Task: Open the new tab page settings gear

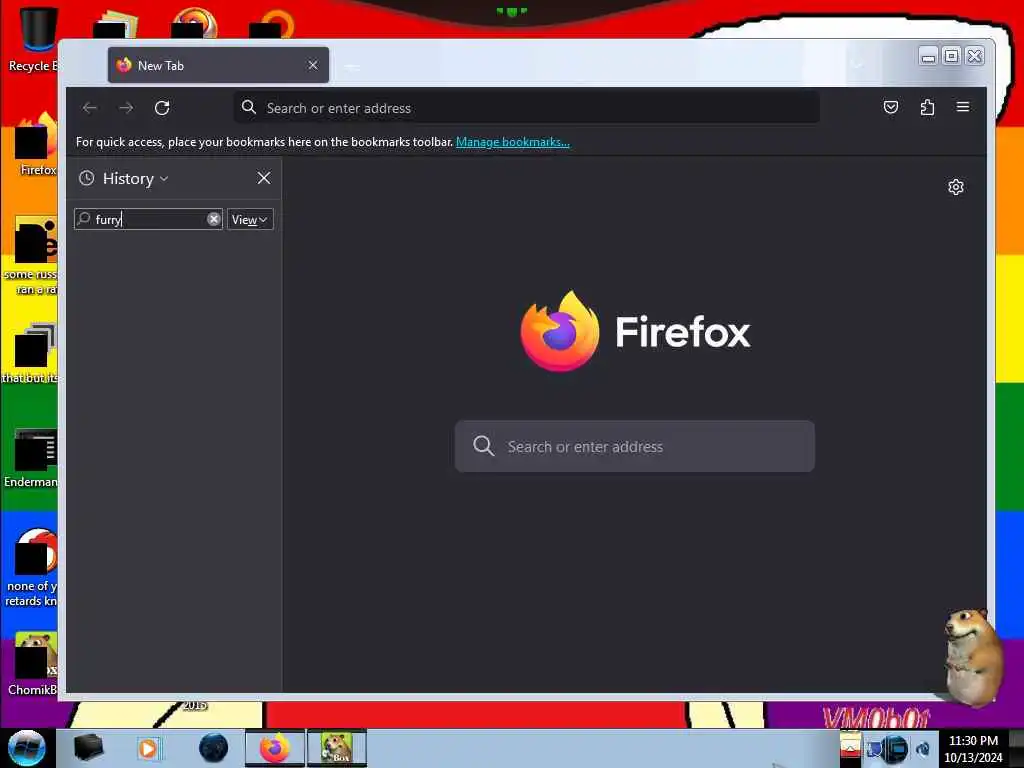Action: 955,187
